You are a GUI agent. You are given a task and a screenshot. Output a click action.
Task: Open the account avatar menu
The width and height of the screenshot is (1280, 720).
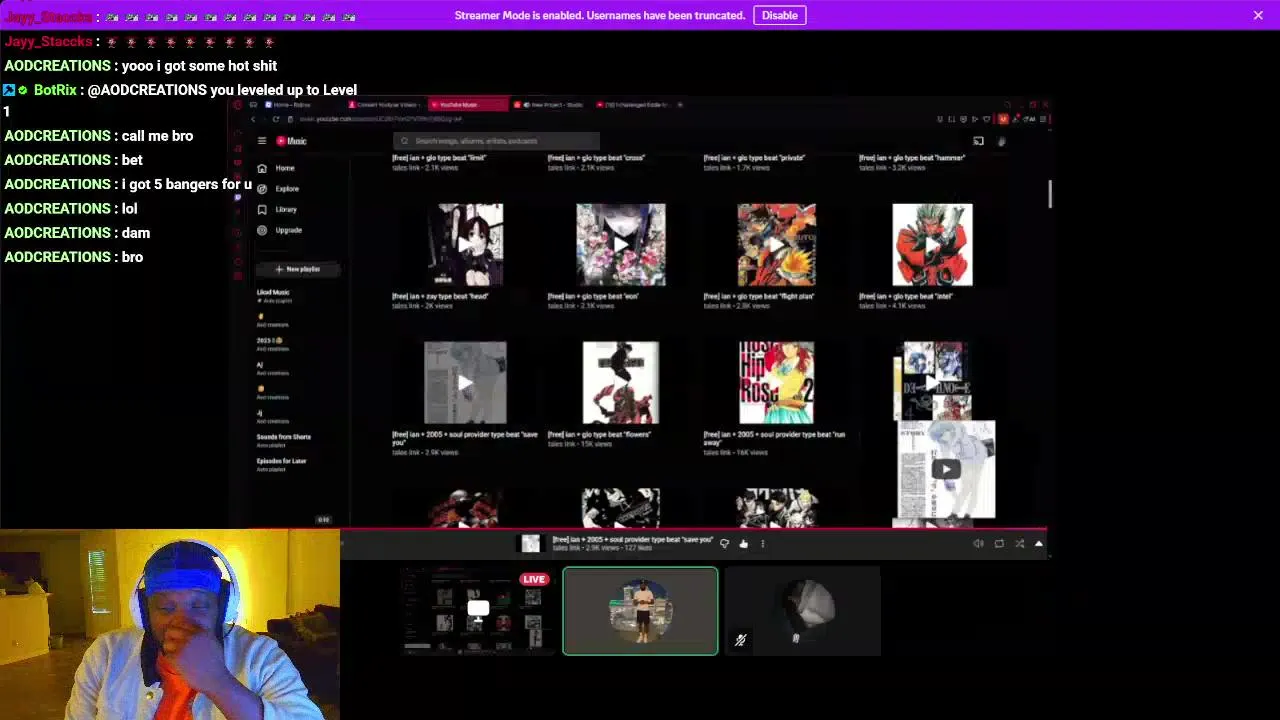(1001, 141)
